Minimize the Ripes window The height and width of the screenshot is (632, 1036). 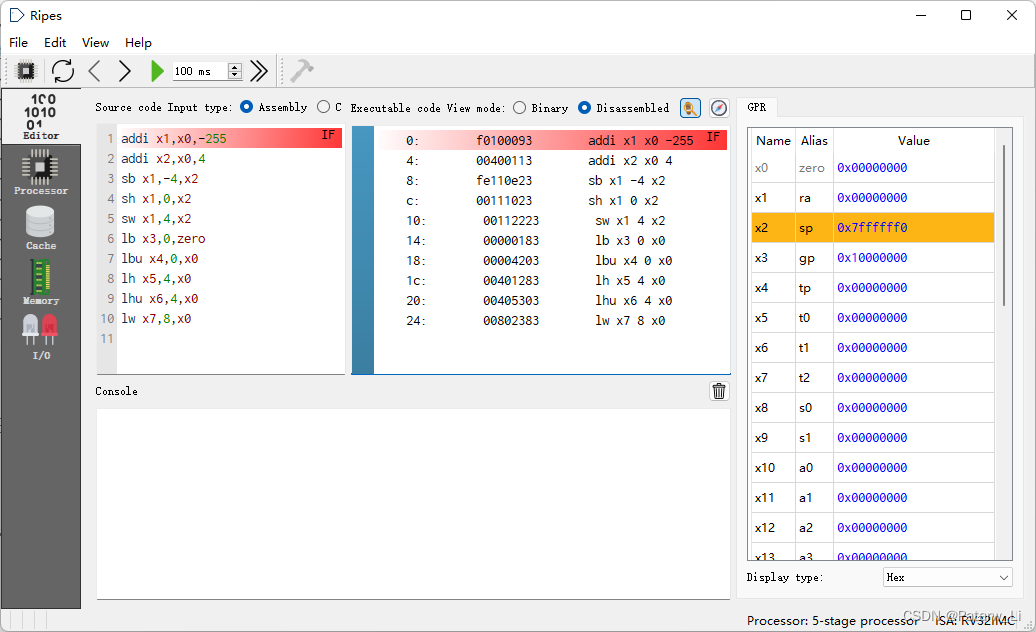921,15
